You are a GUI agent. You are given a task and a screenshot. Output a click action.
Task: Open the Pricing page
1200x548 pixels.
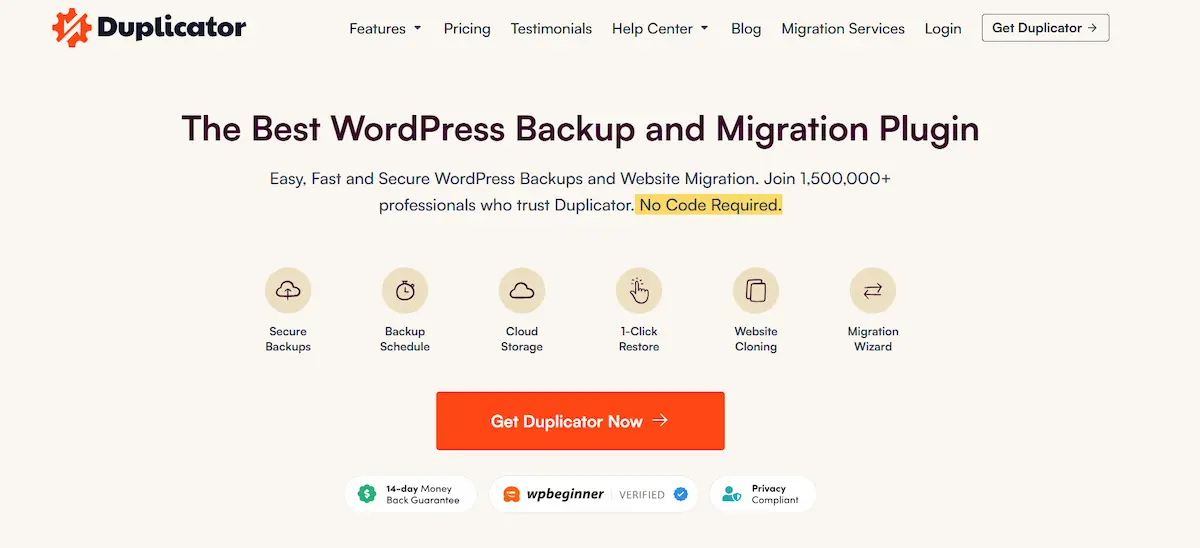tap(467, 29)
